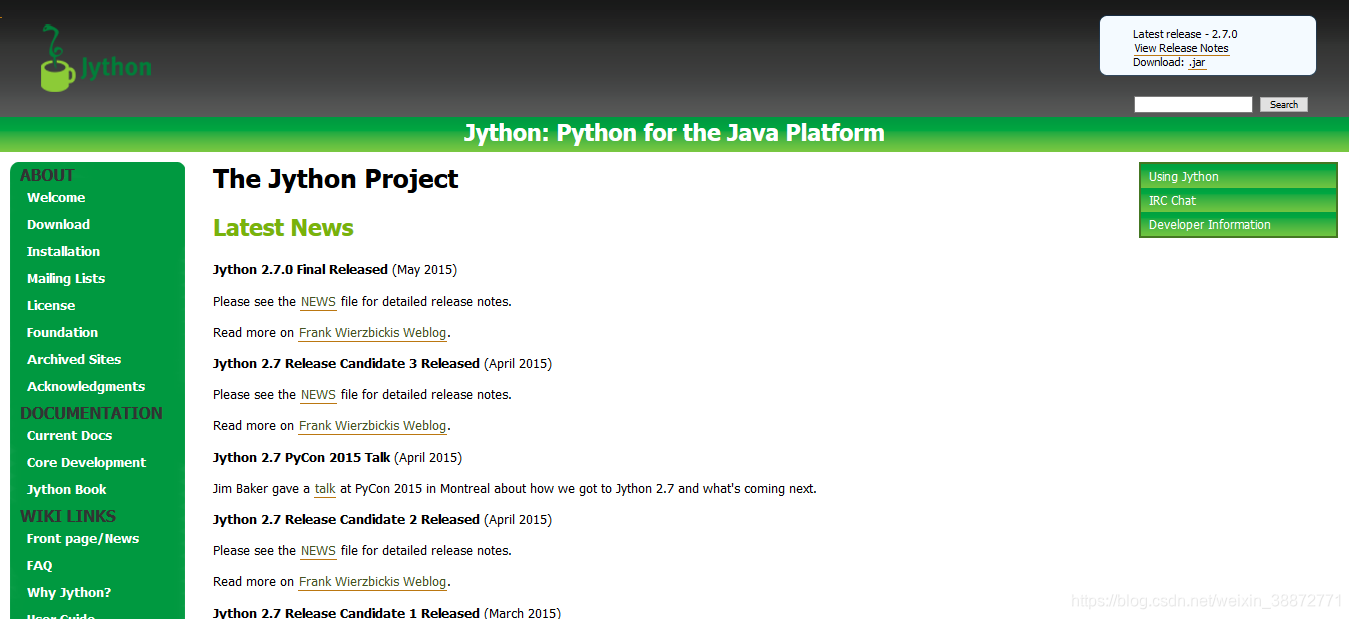Screen dimensions: 1350x619
Task: Open Archived Sites in sidebar
Action: tap(74, 360)
